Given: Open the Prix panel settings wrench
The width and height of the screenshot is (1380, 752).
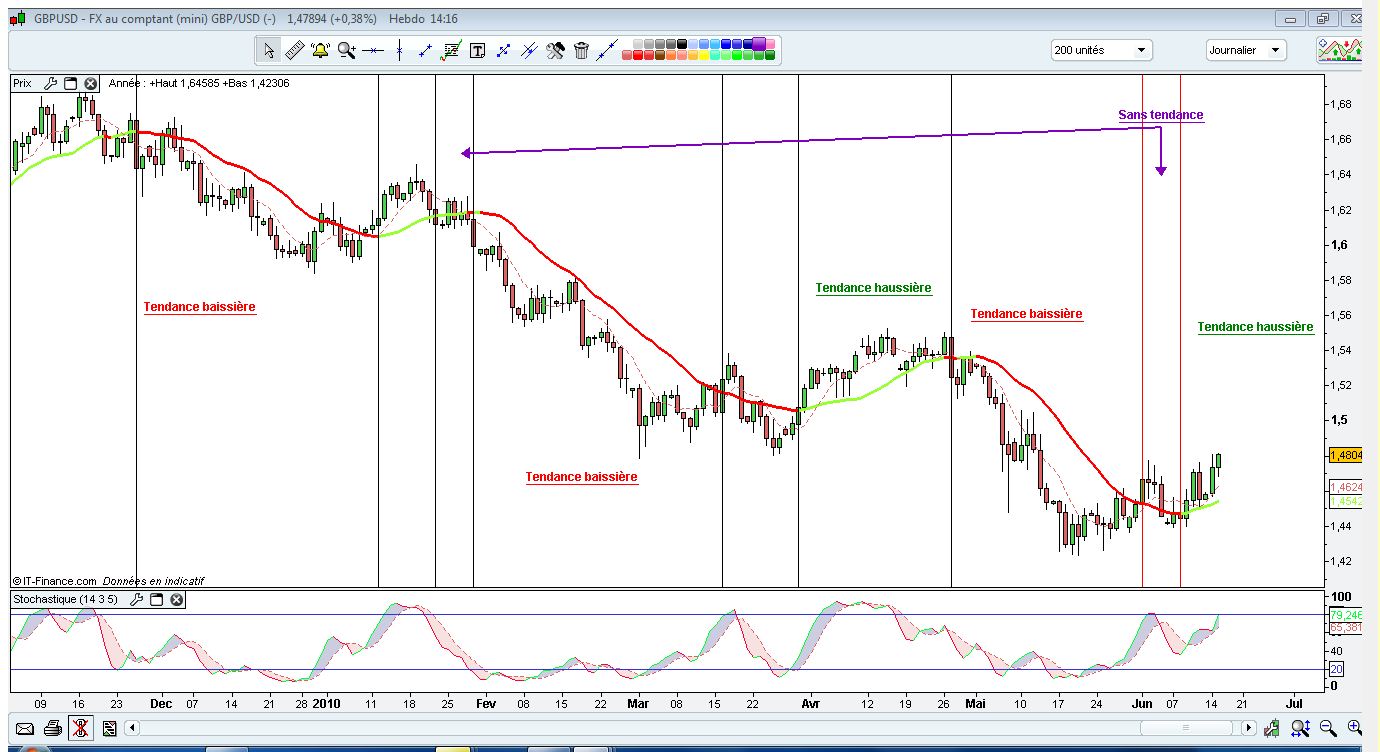Looking at the screenshot, I should point(51,83).
